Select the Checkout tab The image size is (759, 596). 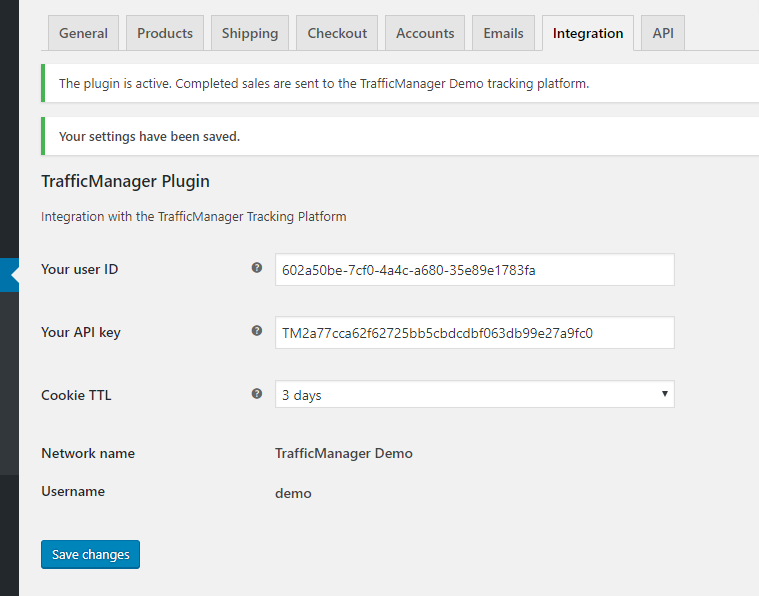click(x=337, y=33)
